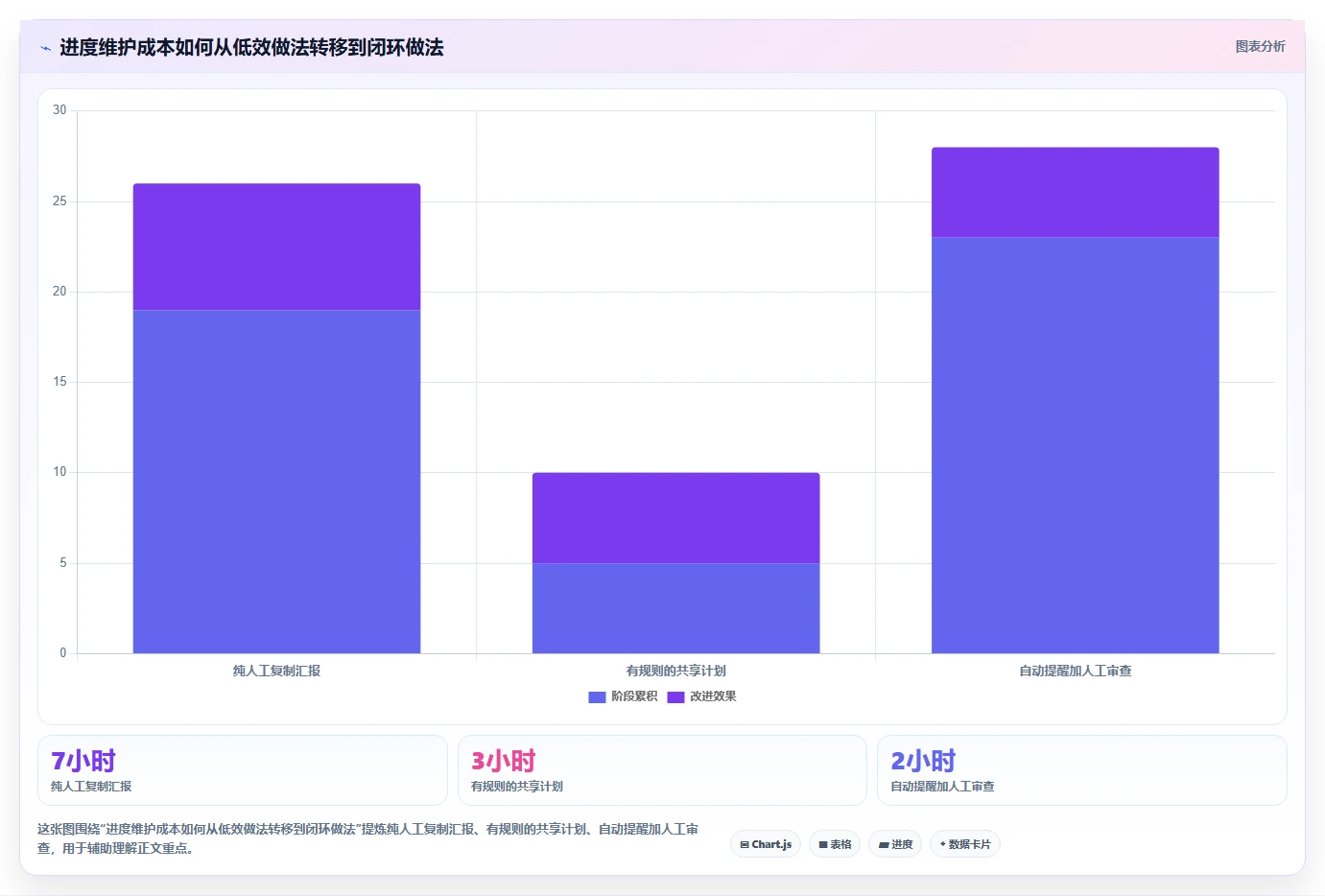Click the 3小时 stat value

pyautogui.click(x=504, y=761)
